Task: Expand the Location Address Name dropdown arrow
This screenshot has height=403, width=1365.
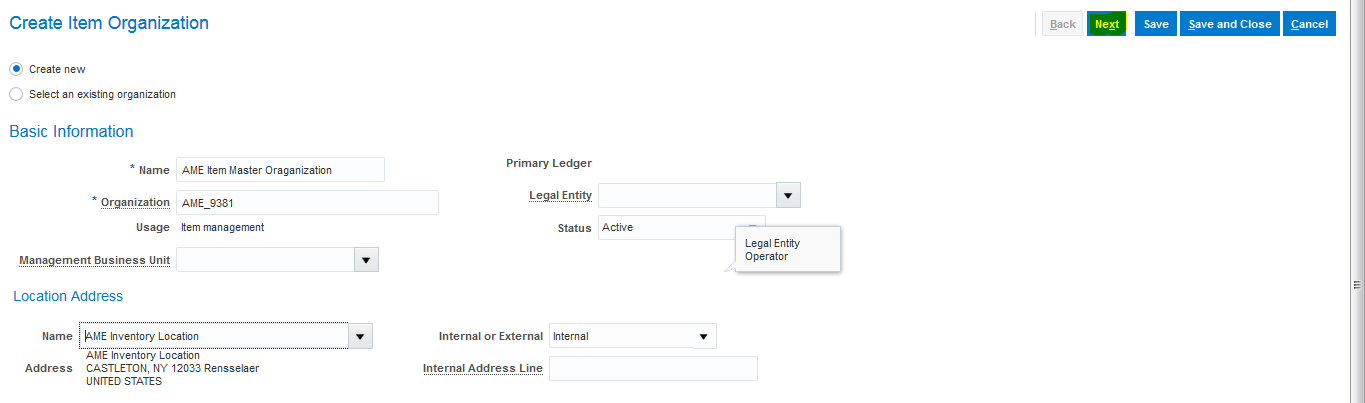Action: [360, 336]
